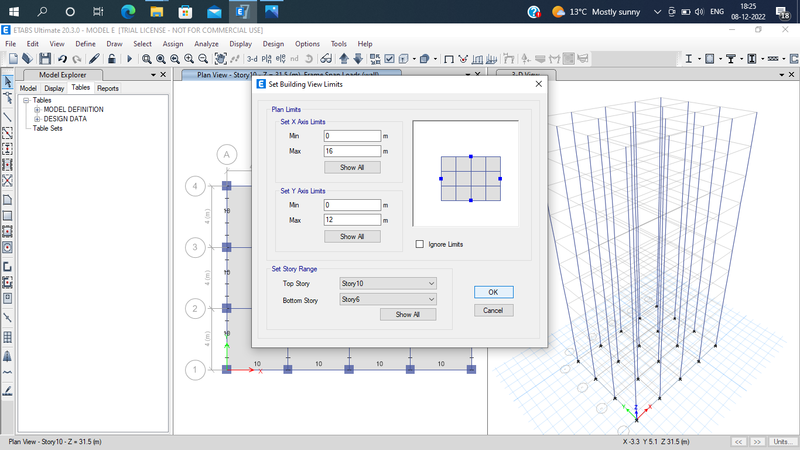Click Cancel in Set Building View Limits
The width and height of the screenshot is (800, 450).
pyautogui.click(x=493, y=310)
